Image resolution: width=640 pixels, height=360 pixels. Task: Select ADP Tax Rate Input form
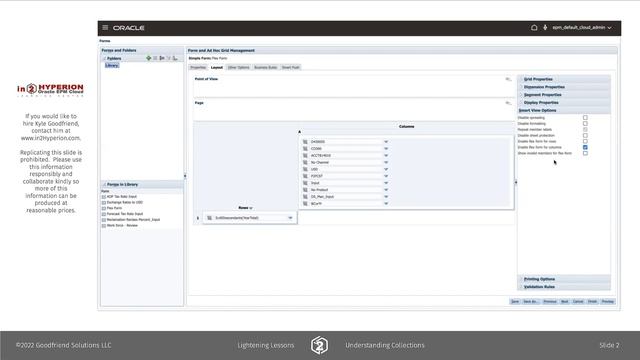tap(122, 196)
